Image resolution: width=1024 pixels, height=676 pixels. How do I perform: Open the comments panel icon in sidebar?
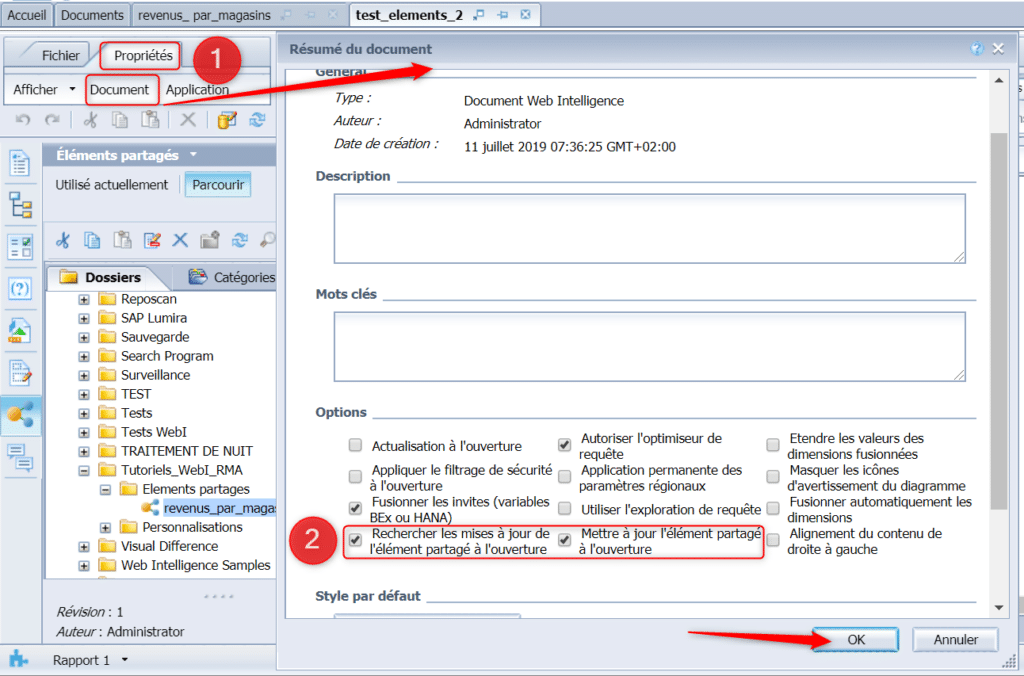tap(20, 457)
